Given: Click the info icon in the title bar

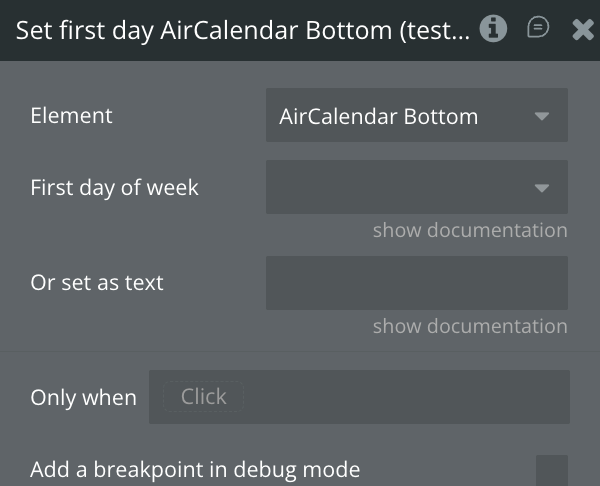Looking at the screenshot, I should 493,29.
